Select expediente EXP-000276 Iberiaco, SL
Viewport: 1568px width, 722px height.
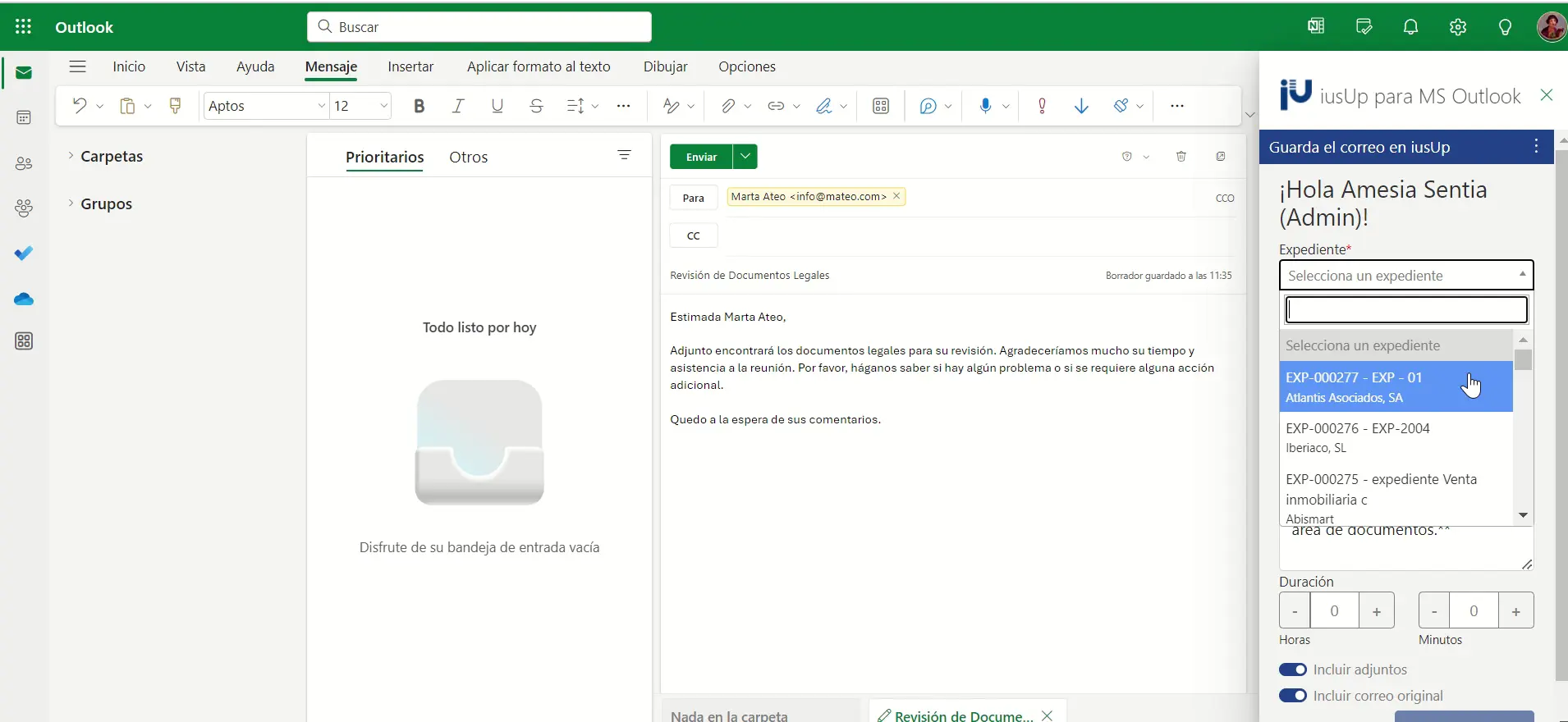tap(1396, 437)
